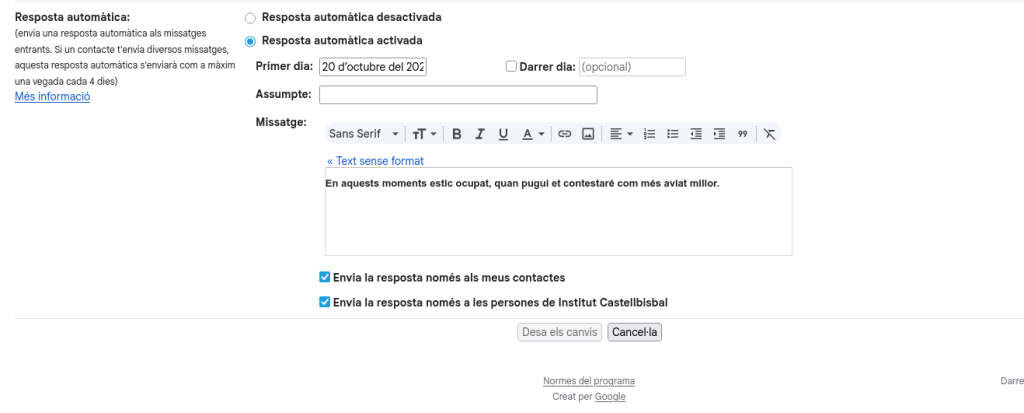Select 'Resposta automàtica desactivada' radio button
The height and width of the screenshot is (413, 1024).
tap(250, 18)
